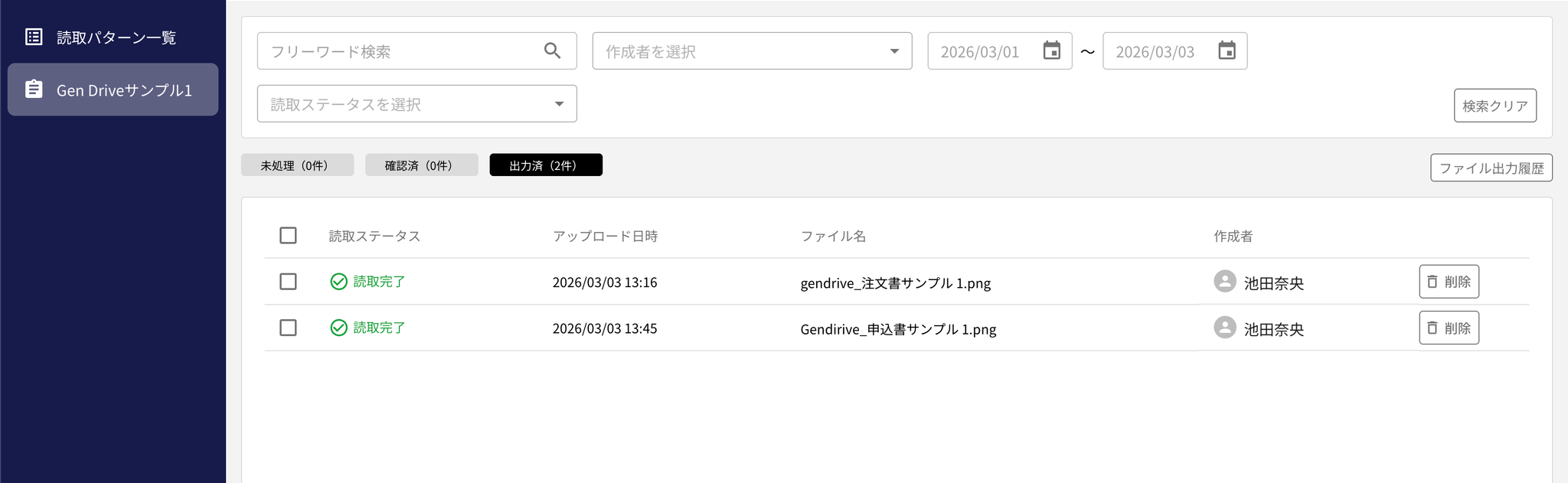This screenshot has height=483, width=1568.
Task: Open the end date calendar icon
Action: (1227, 51)
